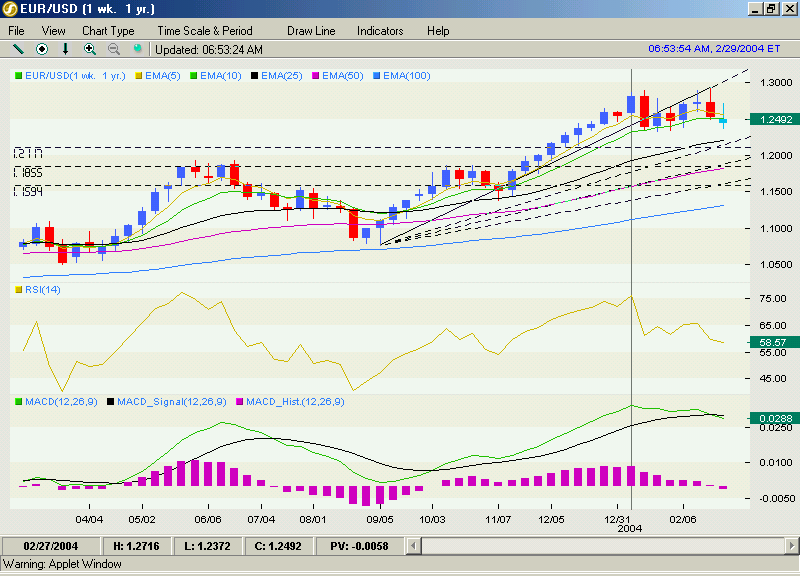
Task: Select the EMA(5) legend label
Action: [163, 76]
